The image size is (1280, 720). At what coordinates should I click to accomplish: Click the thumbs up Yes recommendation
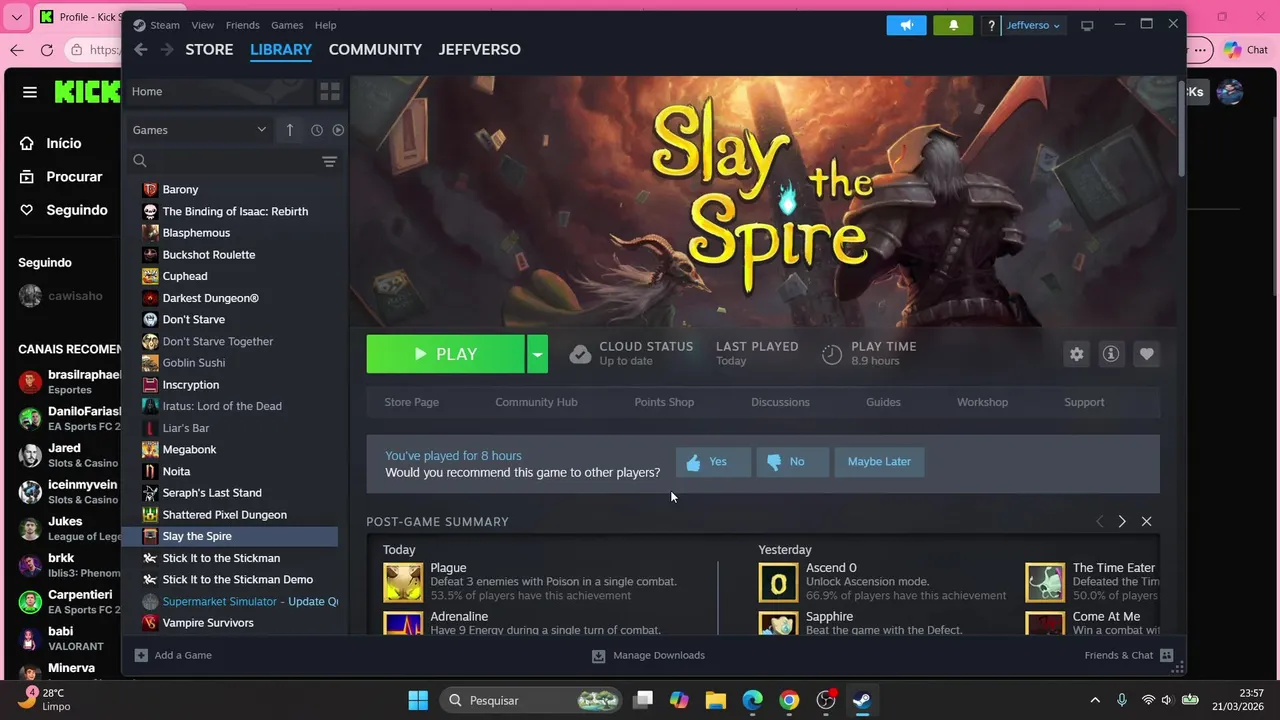pos(713,462)
